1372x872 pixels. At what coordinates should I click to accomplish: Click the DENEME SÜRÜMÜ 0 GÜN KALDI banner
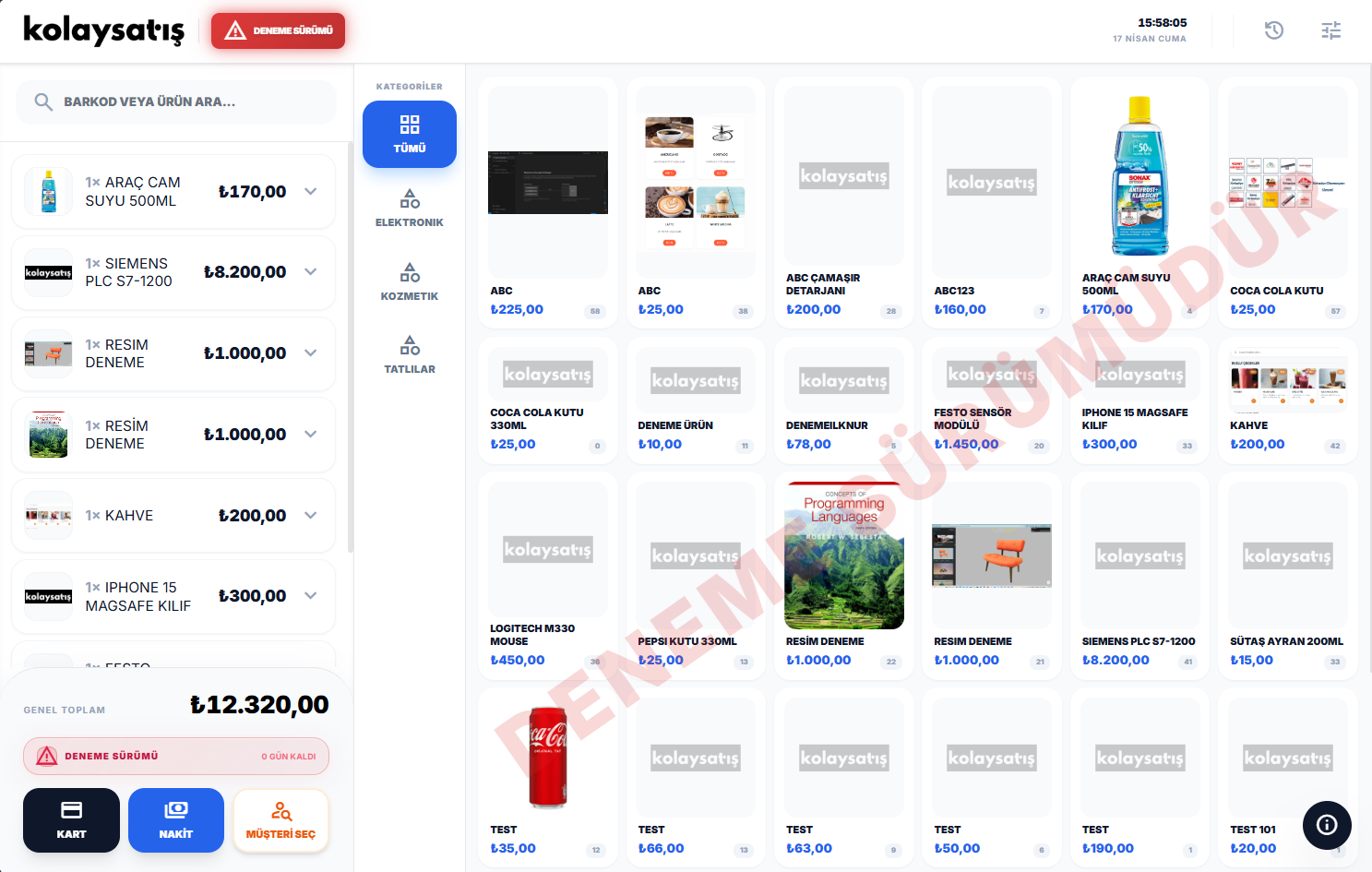tap(176, 756)
